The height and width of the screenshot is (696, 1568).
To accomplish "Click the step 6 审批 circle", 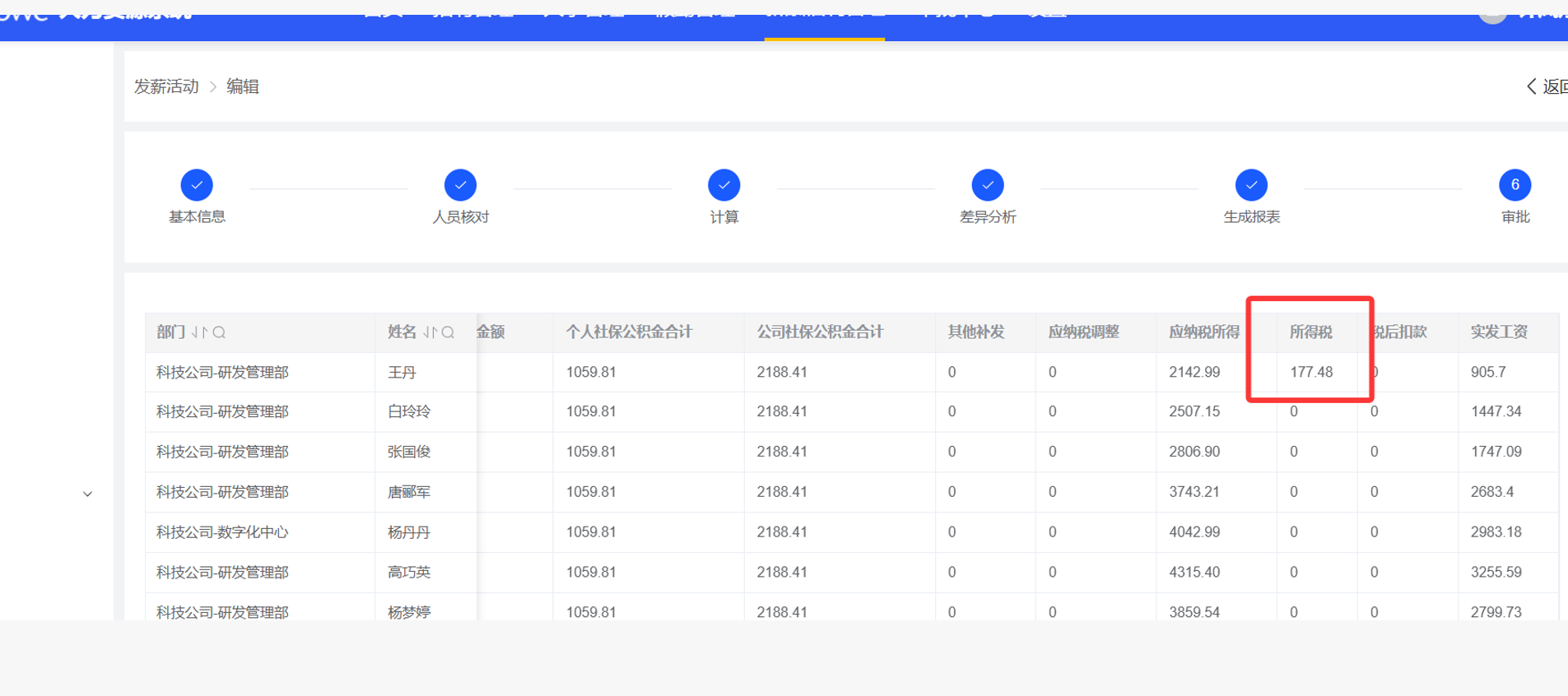I will (1514, 185).
